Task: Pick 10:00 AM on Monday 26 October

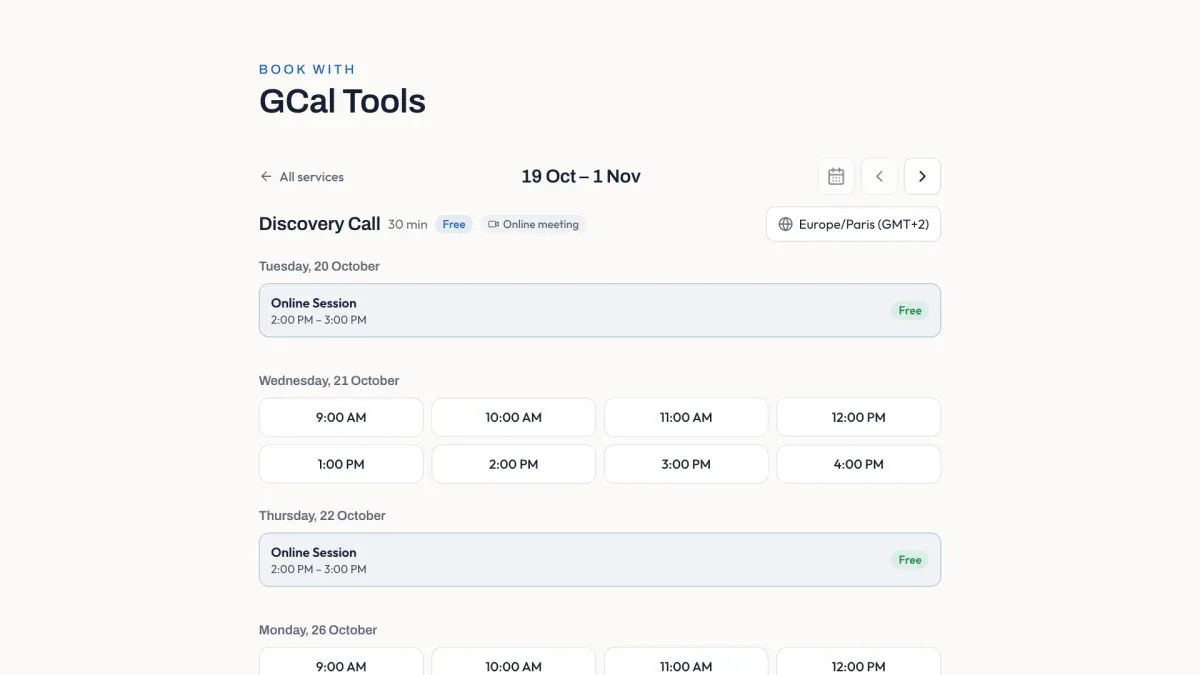Action: pos(514,661)
